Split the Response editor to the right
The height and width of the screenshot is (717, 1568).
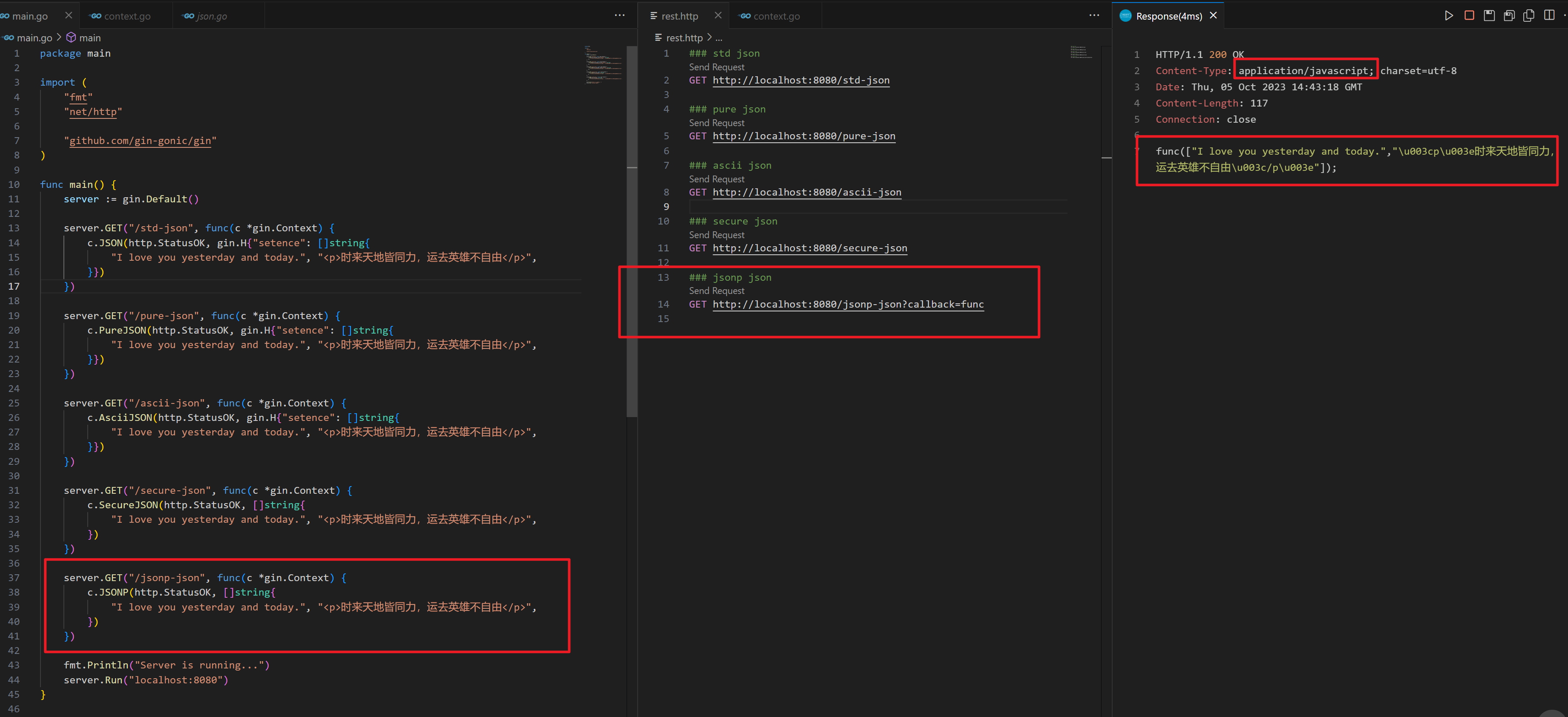click(x=1548, y=16)
